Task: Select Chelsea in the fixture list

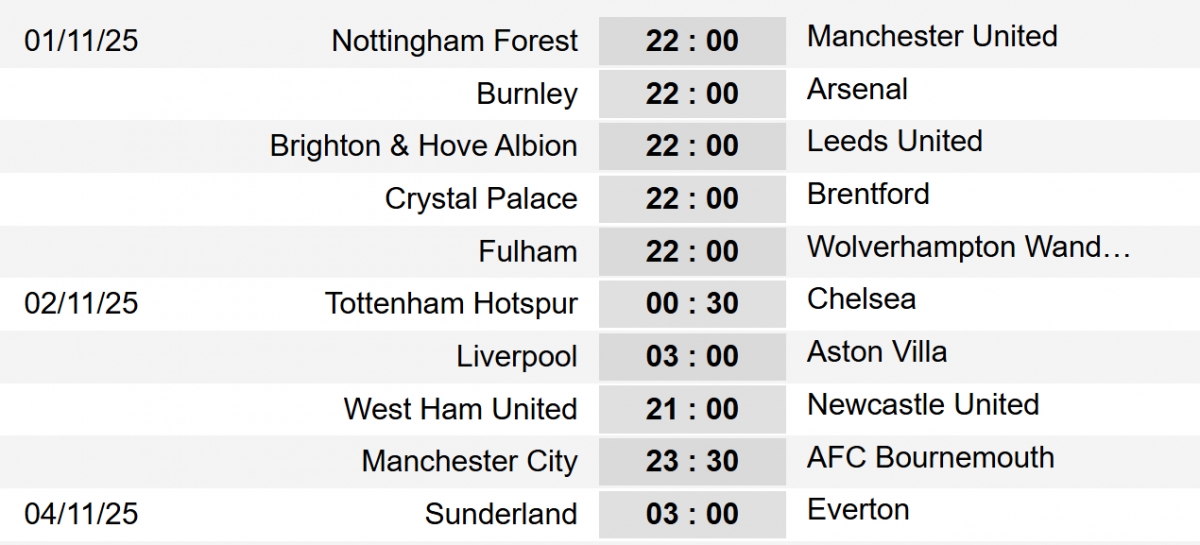Action: (861, 299)
